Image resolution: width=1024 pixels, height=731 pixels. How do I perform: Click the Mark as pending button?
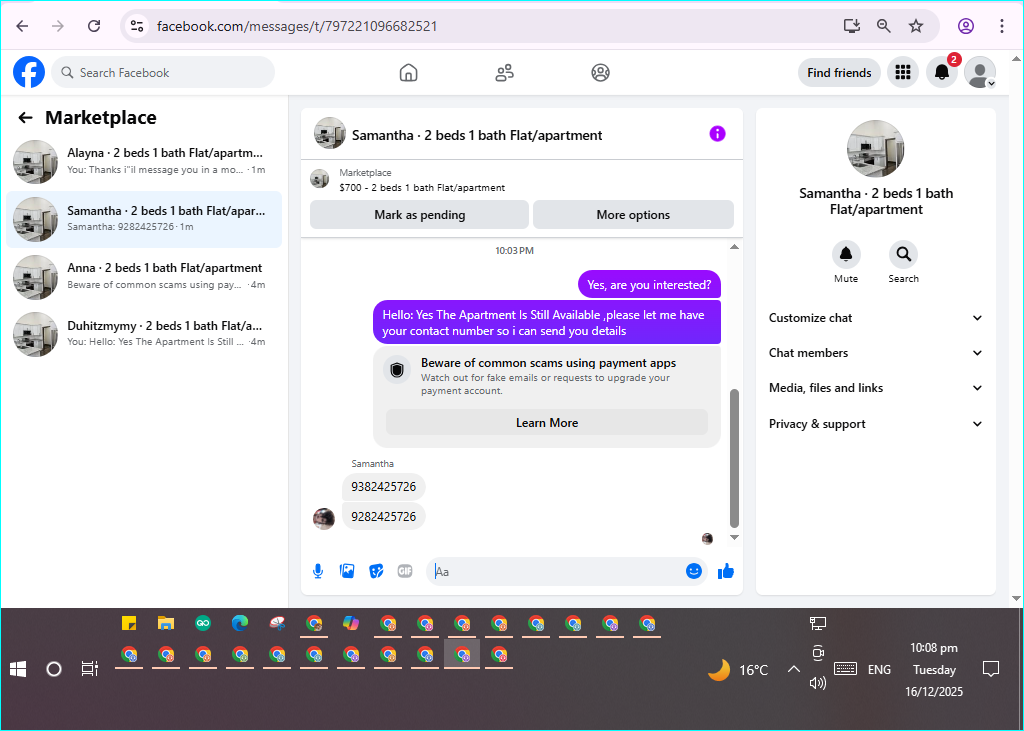419,215
